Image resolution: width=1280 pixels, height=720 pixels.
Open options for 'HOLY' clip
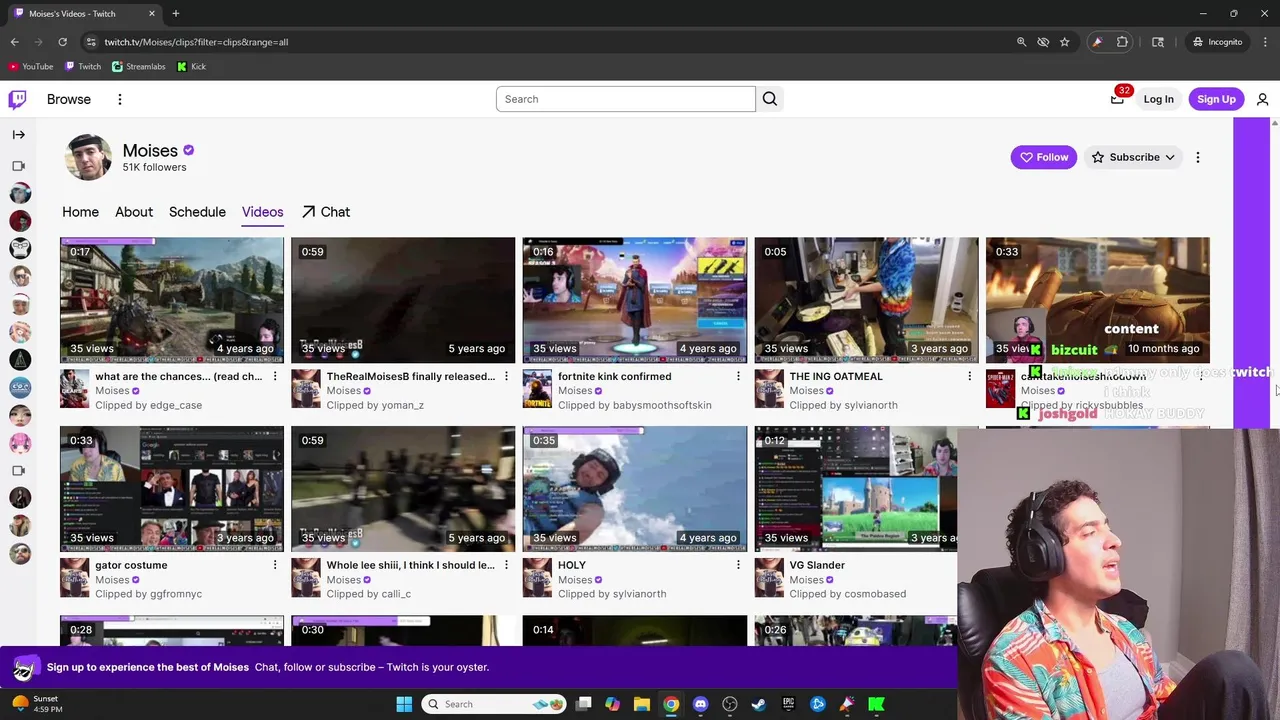[738, 565]
